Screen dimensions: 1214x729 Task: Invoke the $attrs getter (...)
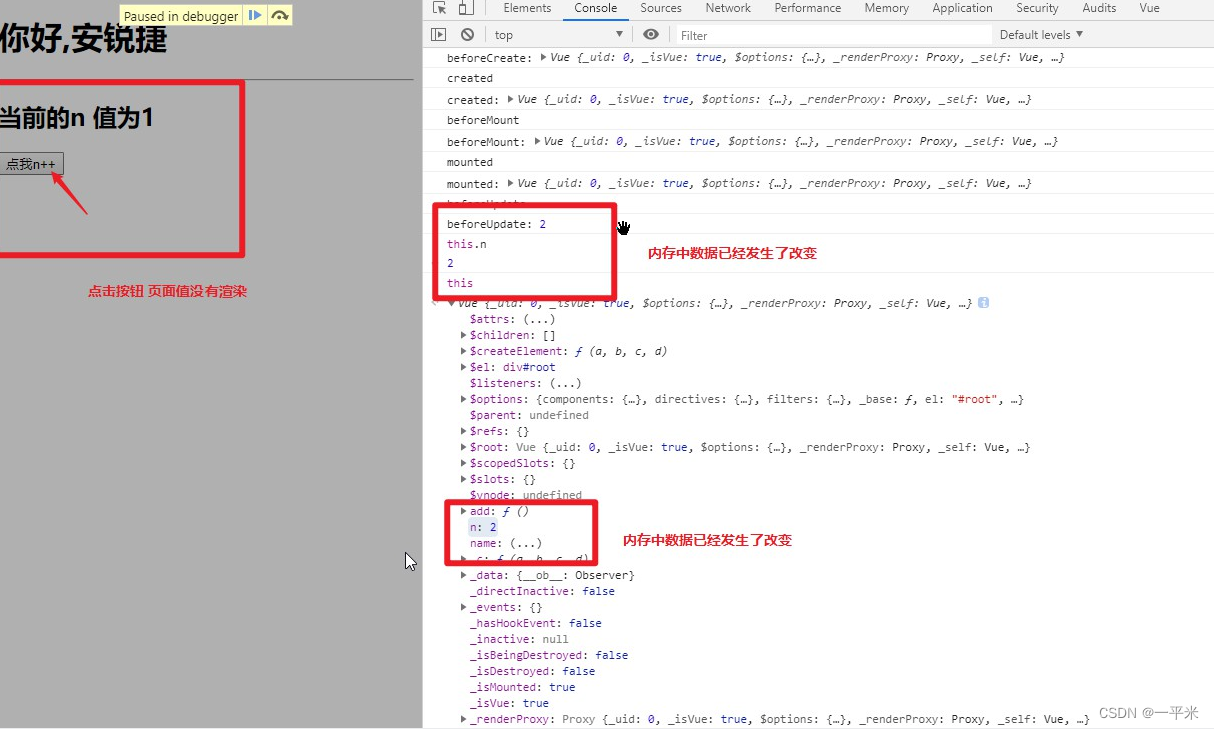tap(538, 319)
